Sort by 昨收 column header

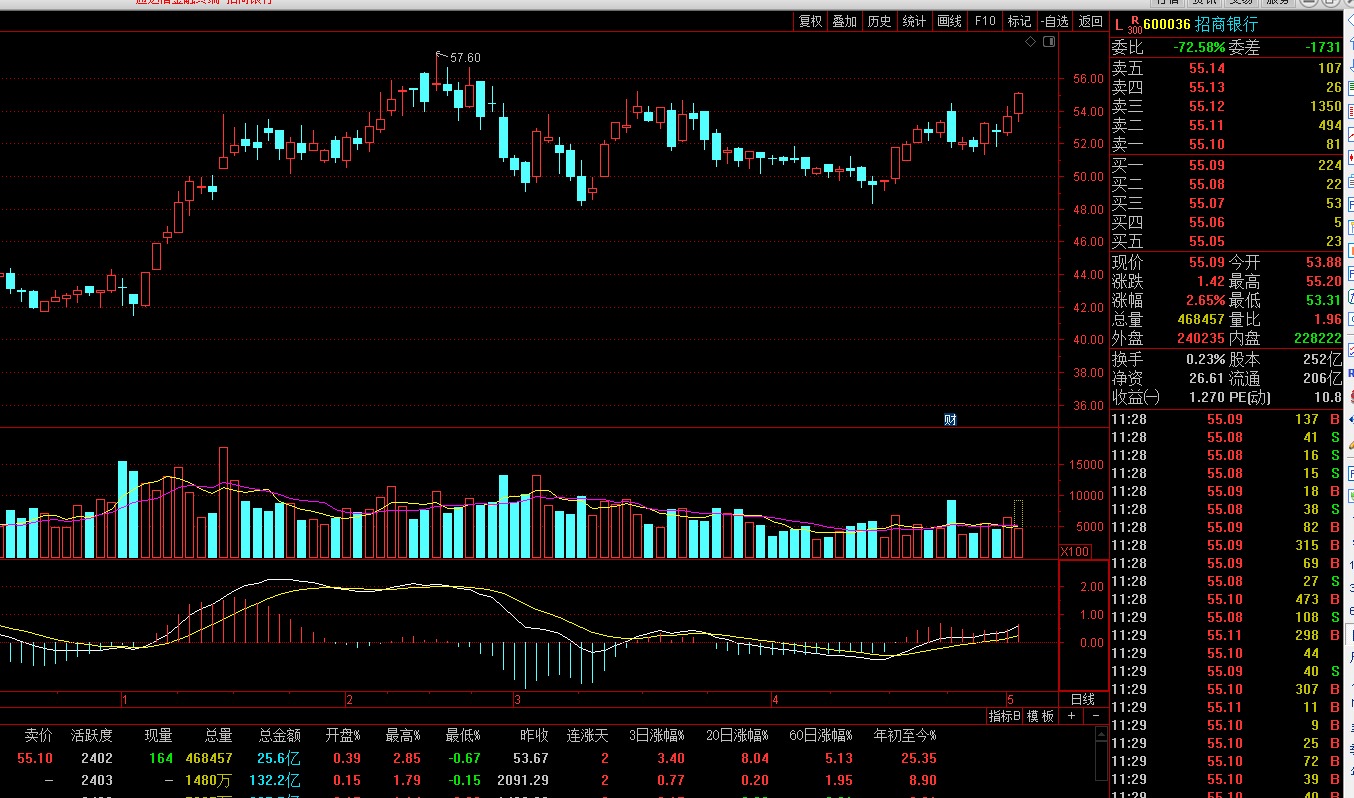(x=534, y=735)
